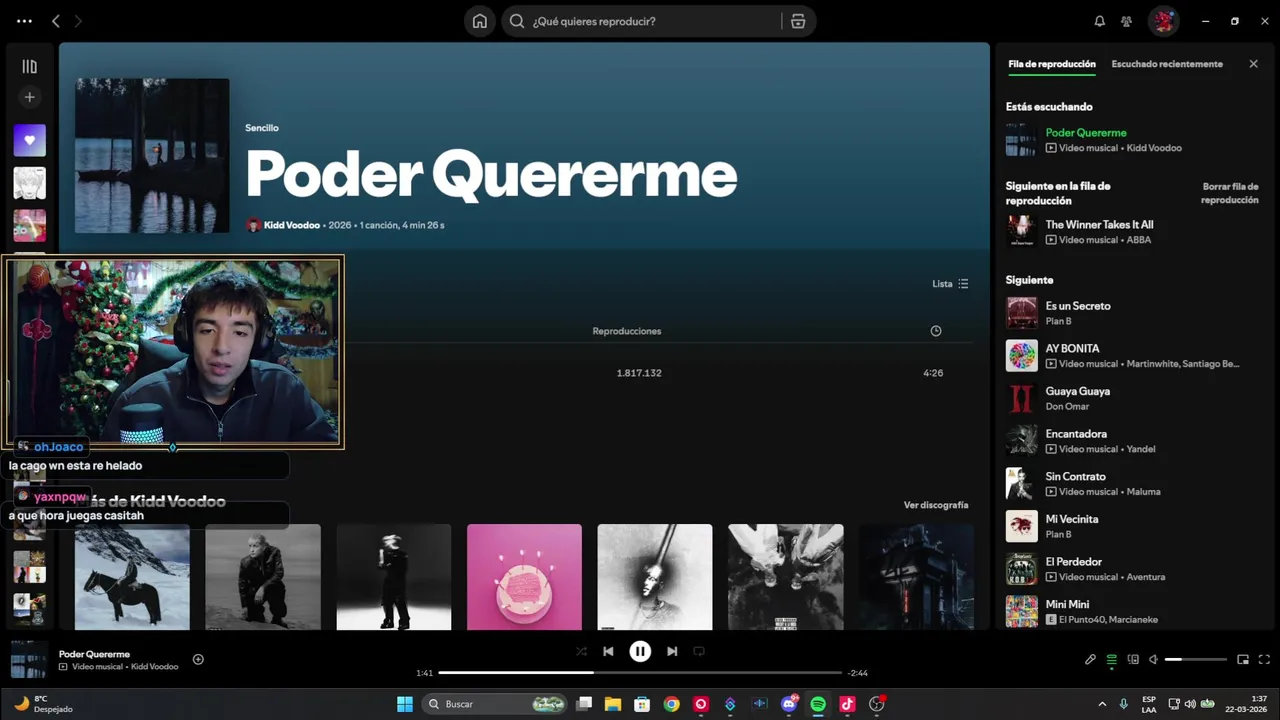
Task: Open Kidd Voodoo artist link in header
Action: pyautogui.click(x=292, y=225)
